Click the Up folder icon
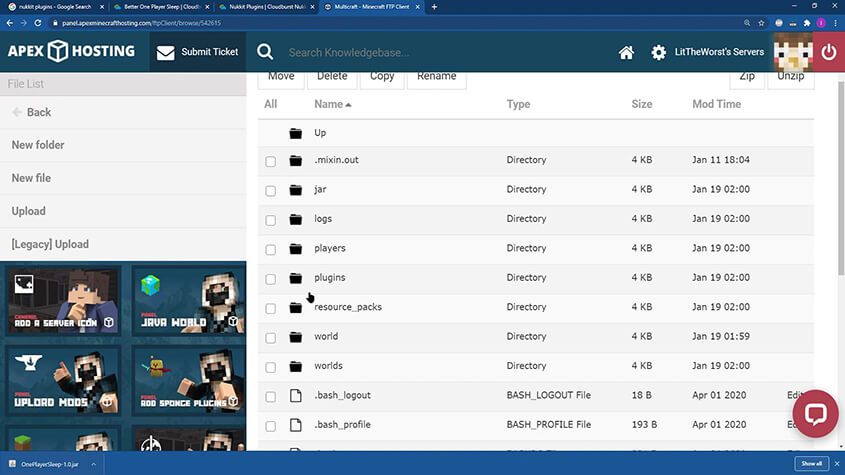Screen dimensions: 845x475 point(295,133)
